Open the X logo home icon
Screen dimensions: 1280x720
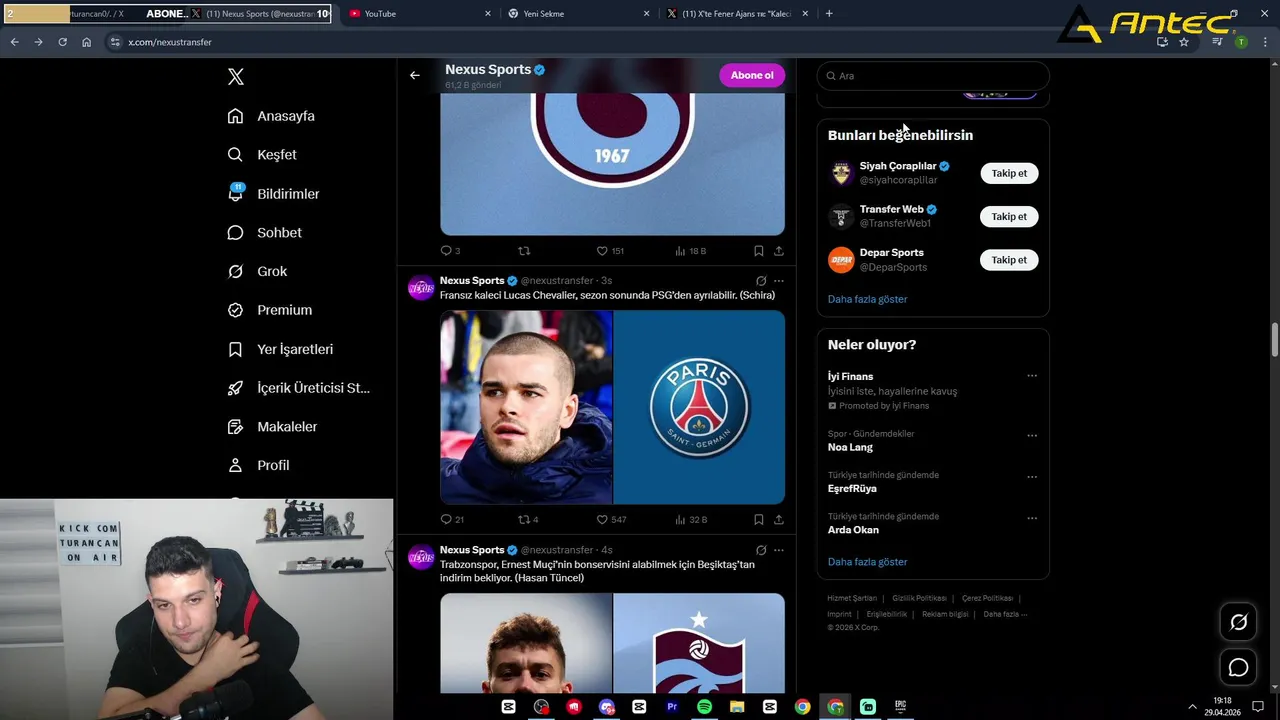(236, 77)
